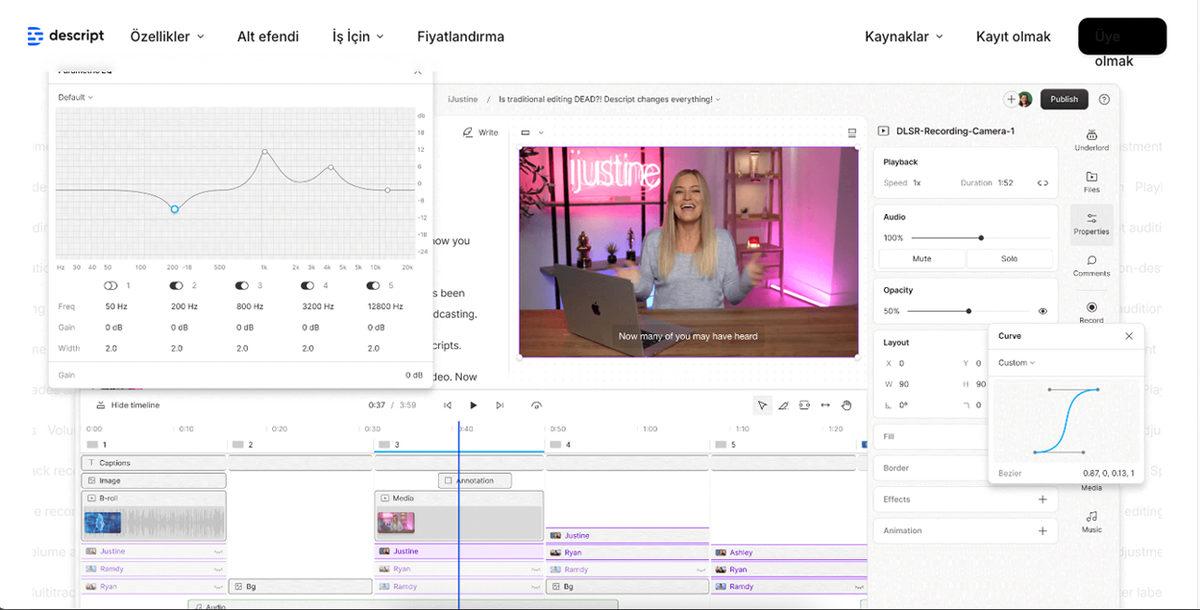The image size is (1200, 610).
Task: Click the help question mark icon
Action: click(x=1104, y=99)
